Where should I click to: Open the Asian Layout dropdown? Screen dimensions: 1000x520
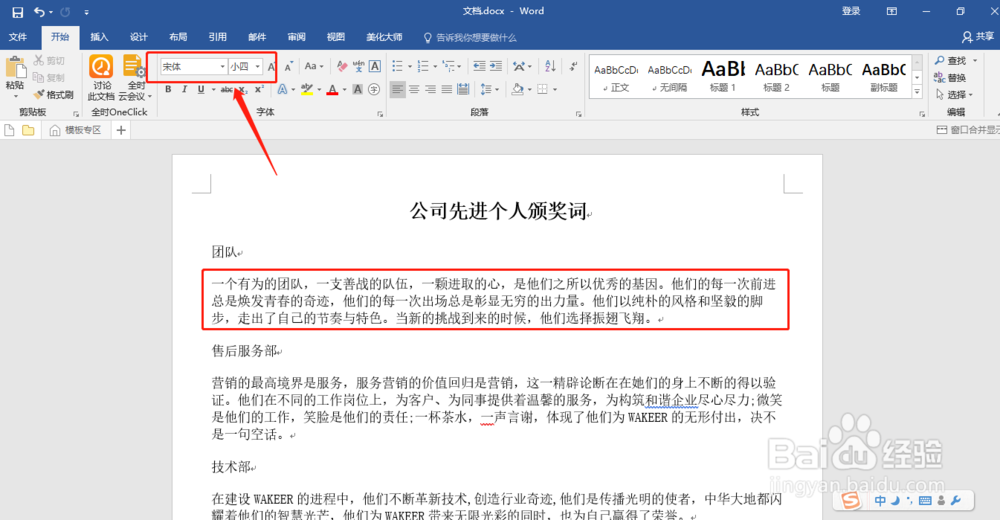(x=522, y=66)
